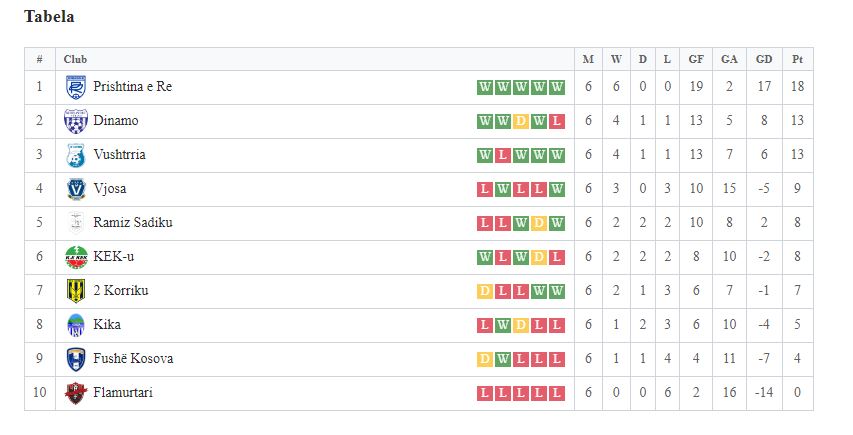This screenshot has width=853, height=435.
Task: Click the 2 Korriku yellow-black crest
Action: [76, 291]
